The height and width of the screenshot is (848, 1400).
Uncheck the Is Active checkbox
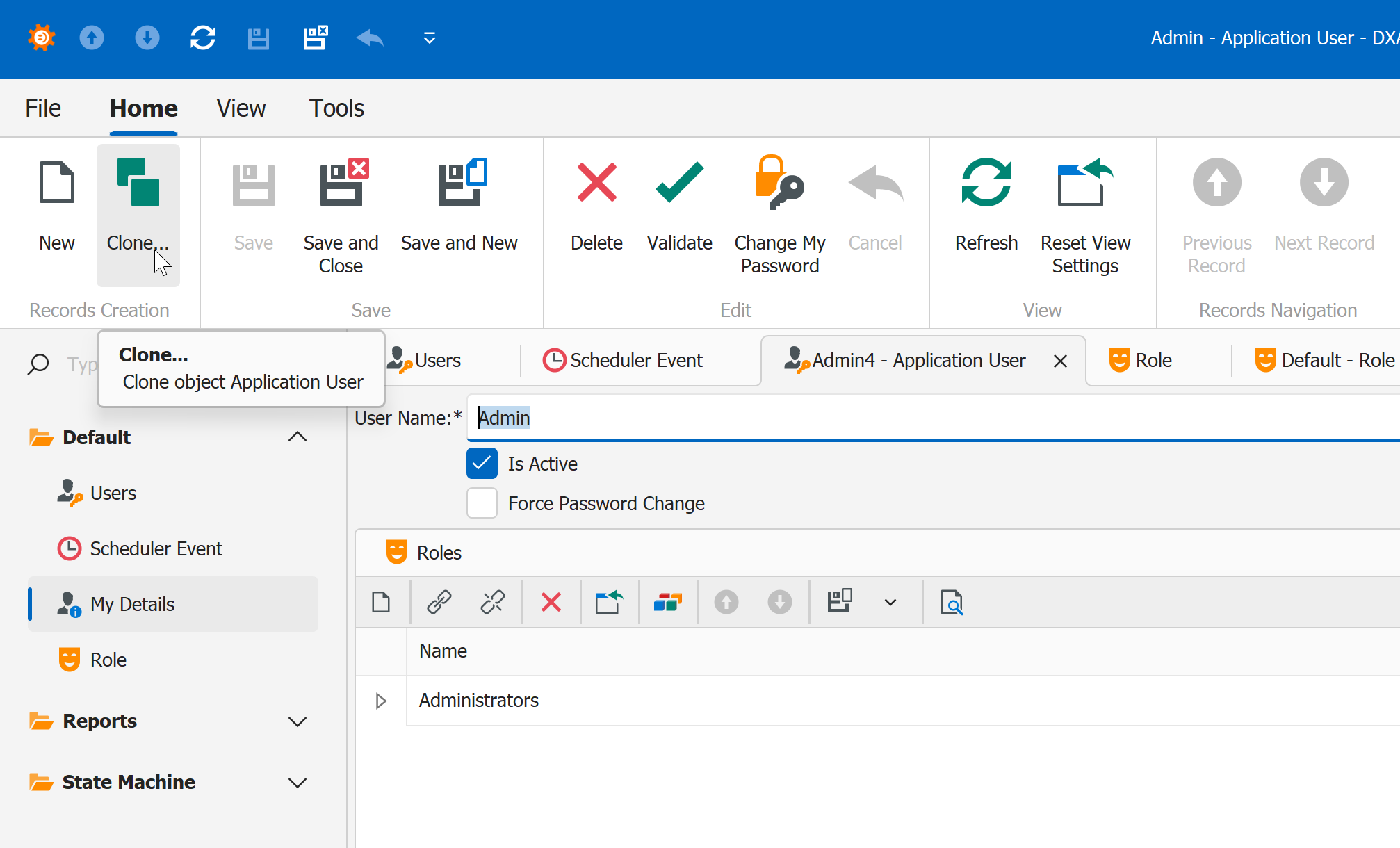pyautogui.click(x=482, y=464)
